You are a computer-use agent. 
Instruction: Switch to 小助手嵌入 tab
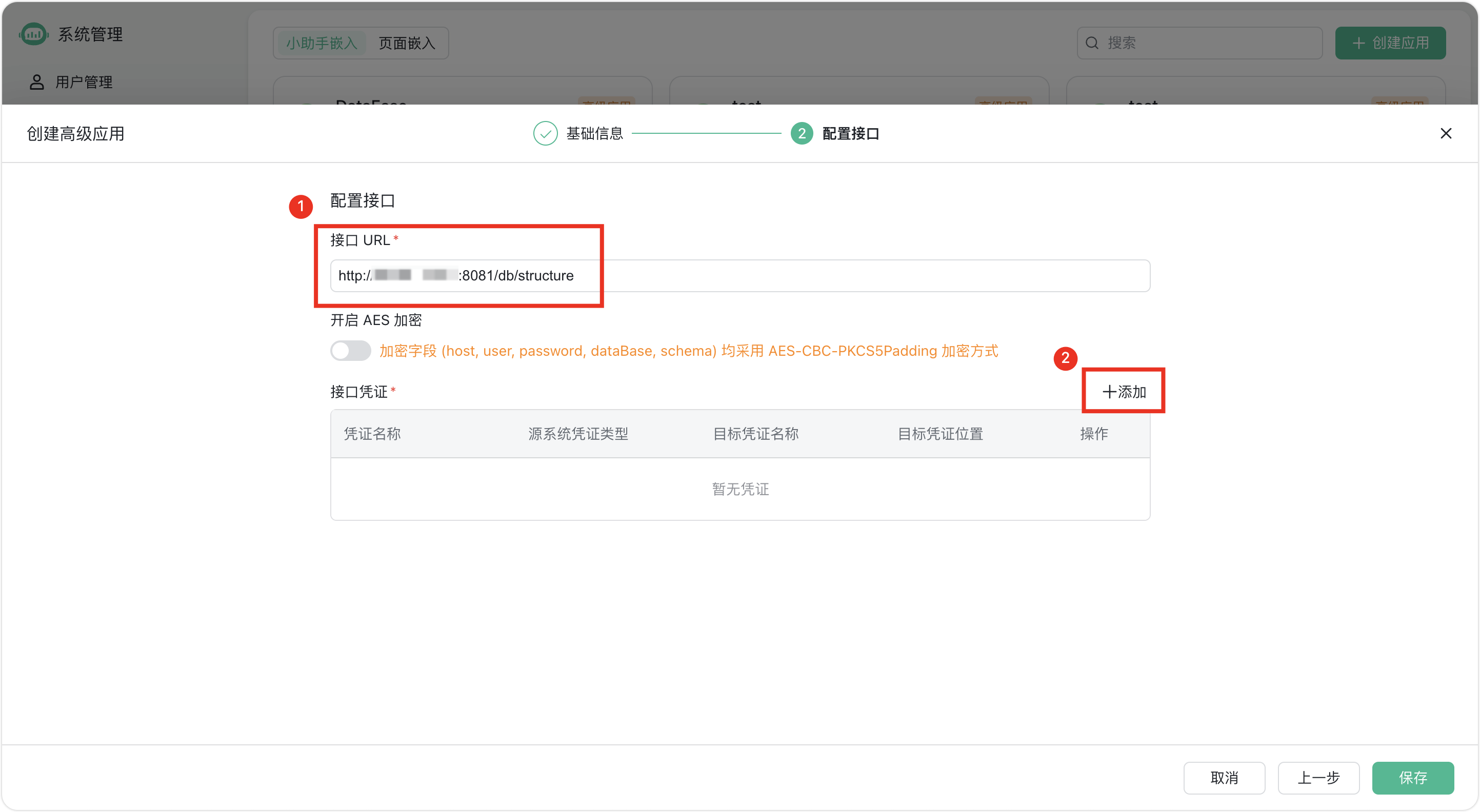click(x=322, y=43)
